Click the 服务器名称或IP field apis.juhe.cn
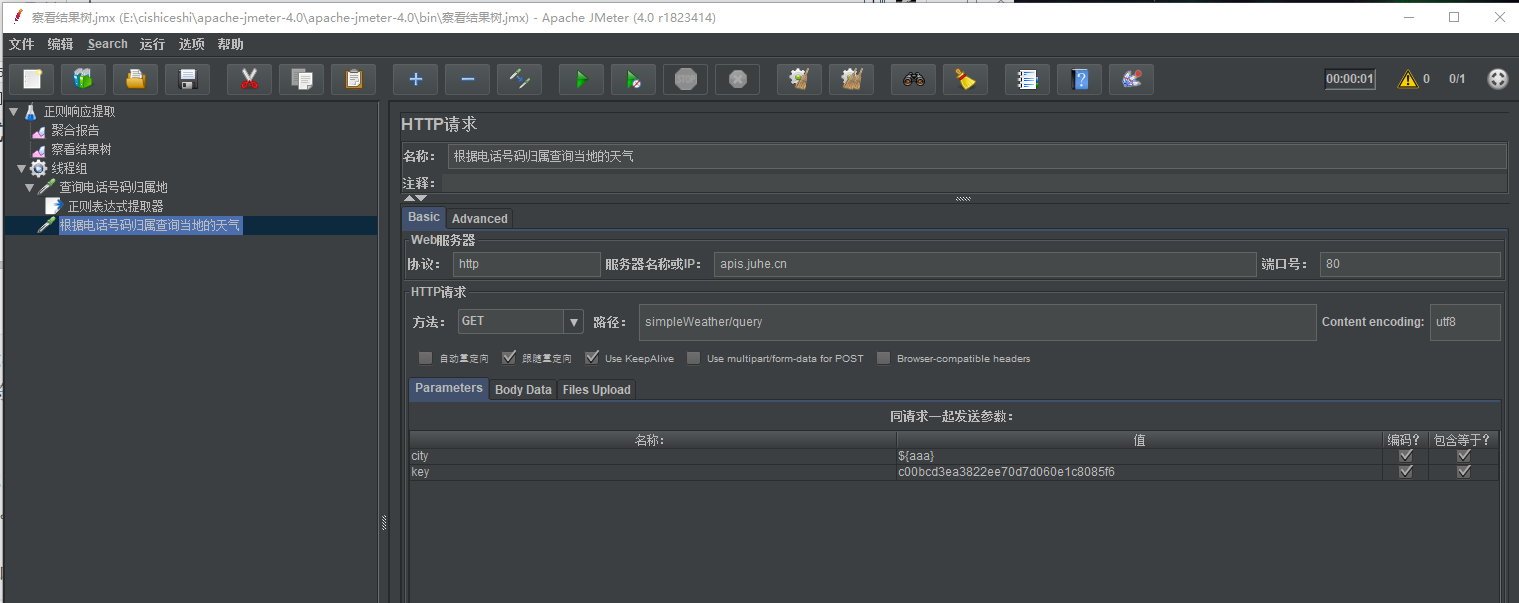Image resolution: width=1519 pixels, height=603 pixels. tap(985, 264)
